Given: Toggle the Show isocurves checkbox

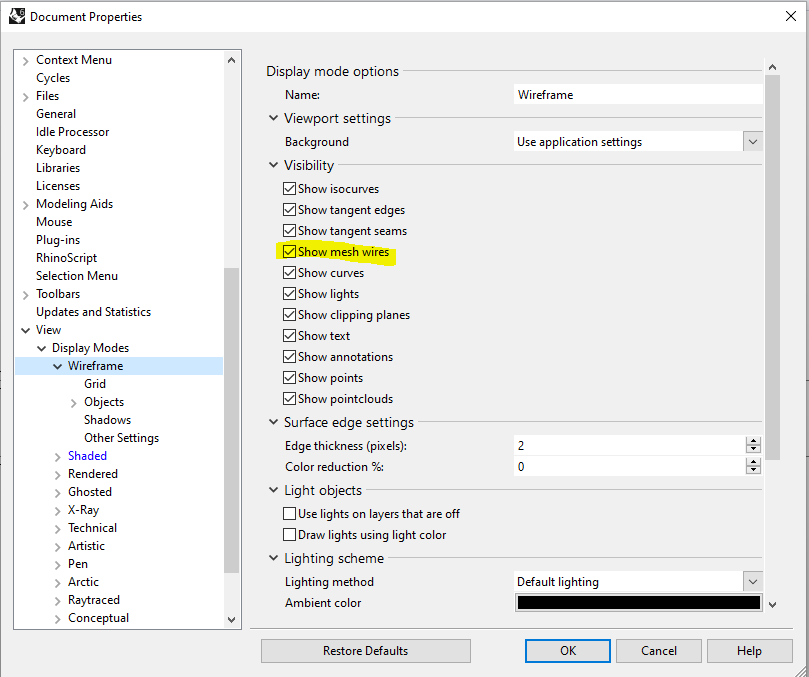Looking at the screenshot, I should tap(289, 189).
